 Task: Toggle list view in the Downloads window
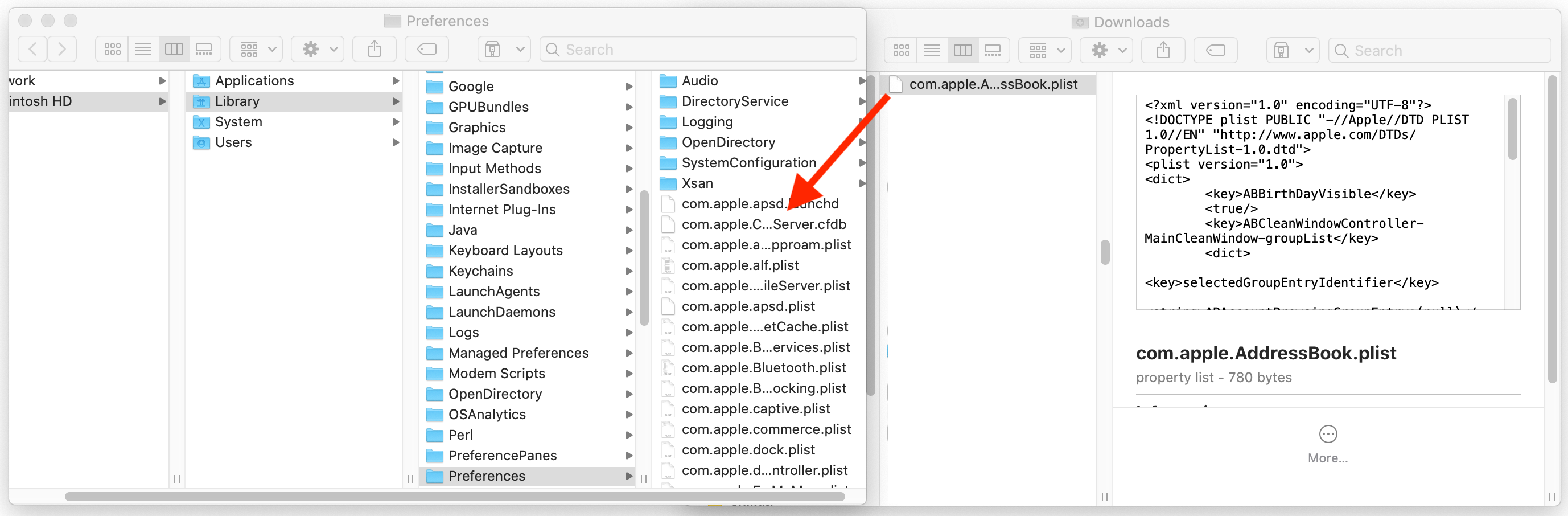[x=932, y=50]
